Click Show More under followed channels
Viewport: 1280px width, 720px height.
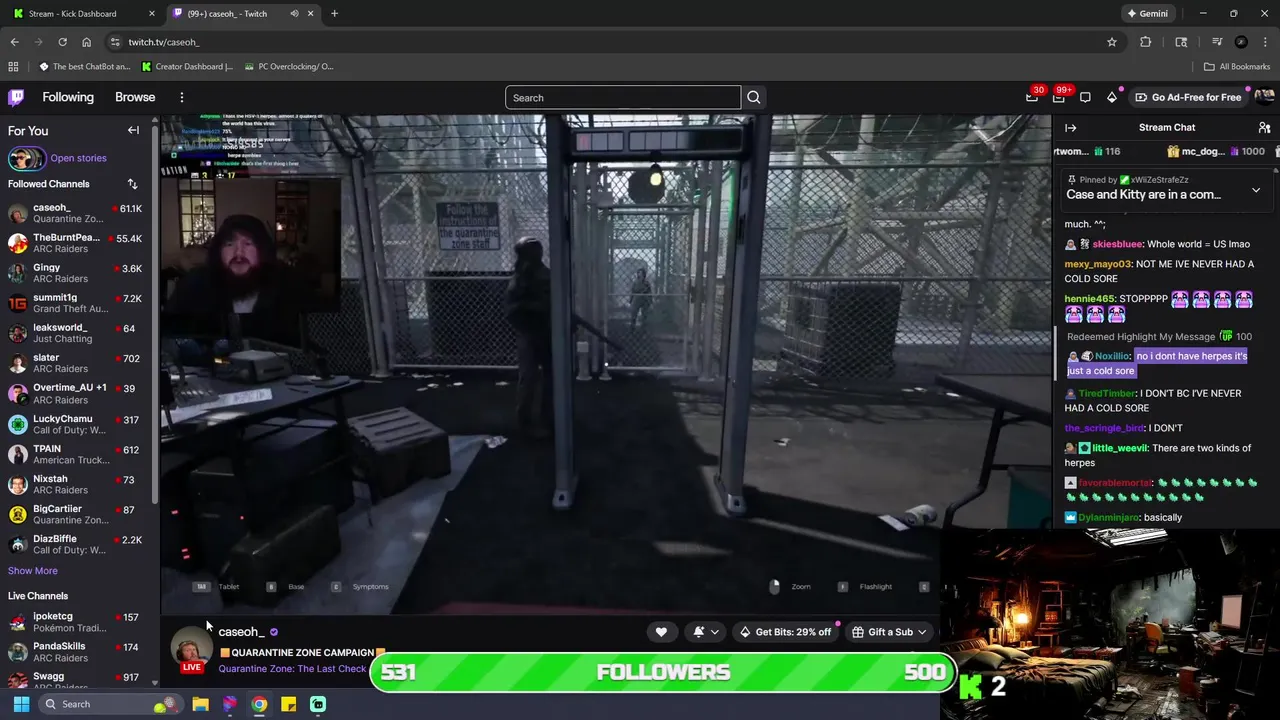pyautogui.click(x=33, y=571)
